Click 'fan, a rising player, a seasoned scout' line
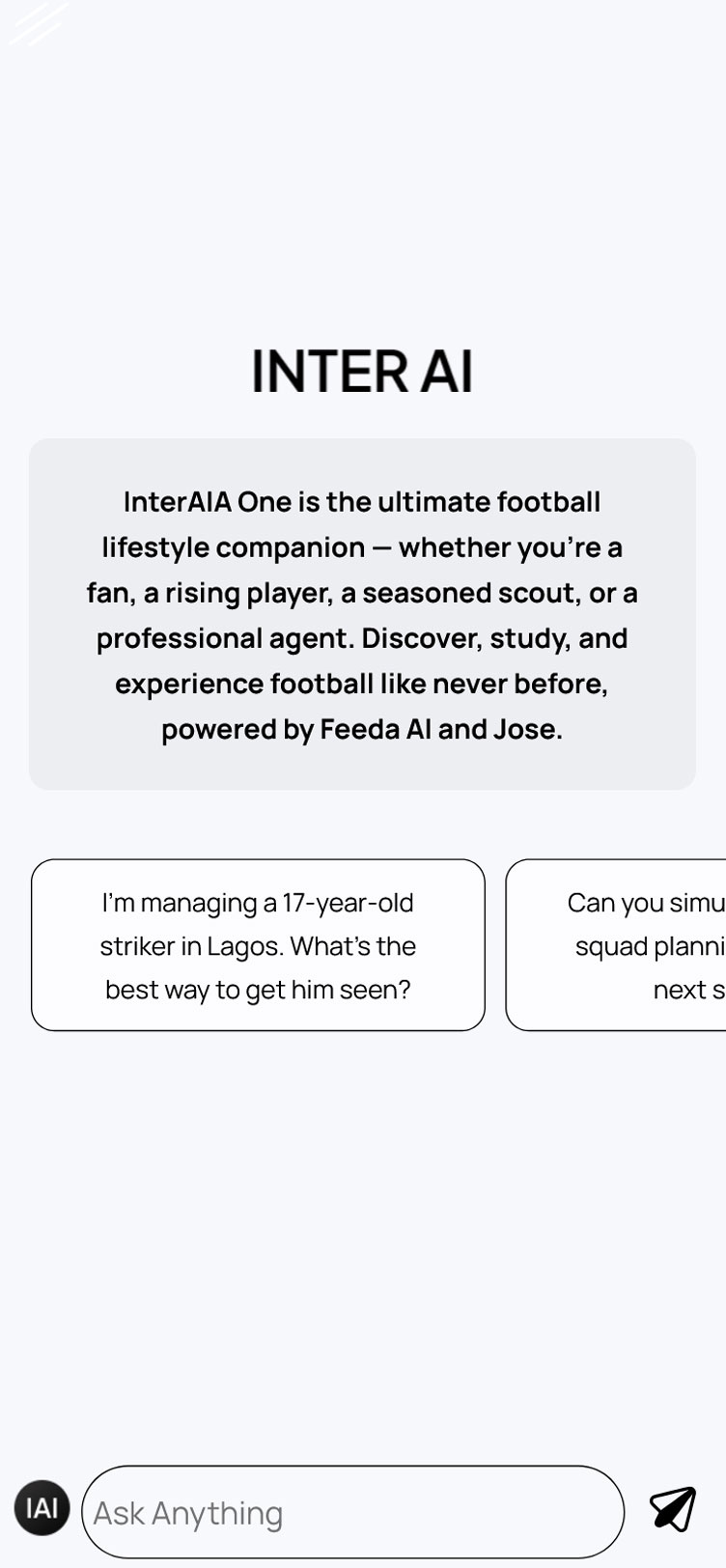This screenshot has width=726, height=1568. click(x=362, y=593)
